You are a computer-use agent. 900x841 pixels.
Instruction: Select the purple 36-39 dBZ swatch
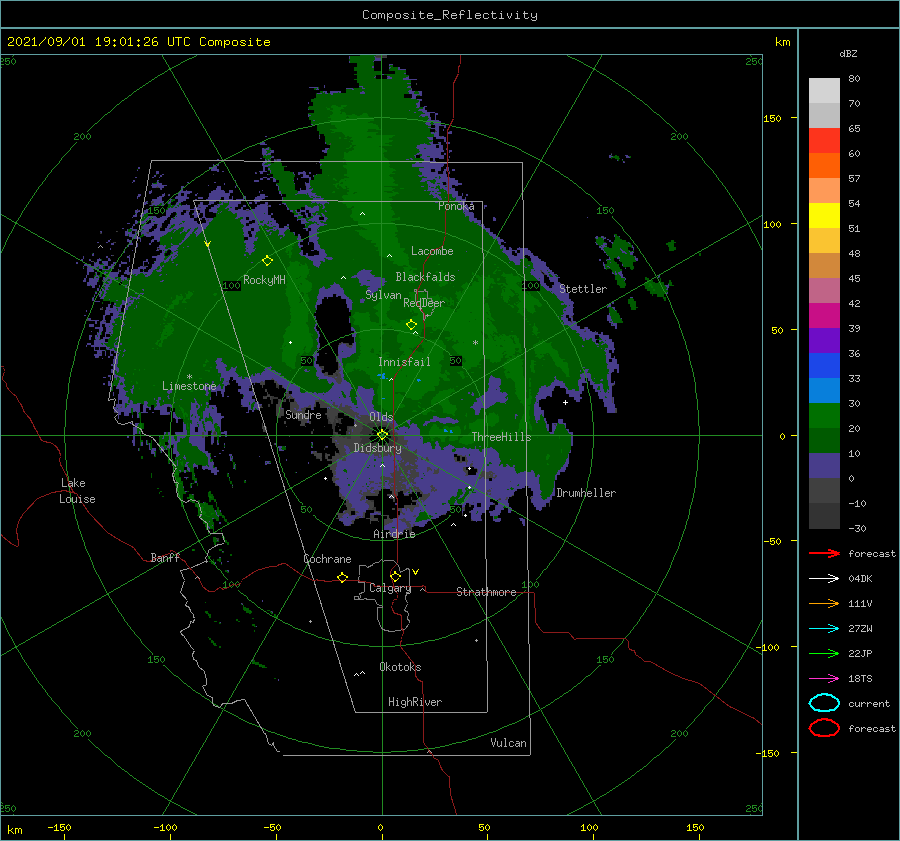pos(824,340)
